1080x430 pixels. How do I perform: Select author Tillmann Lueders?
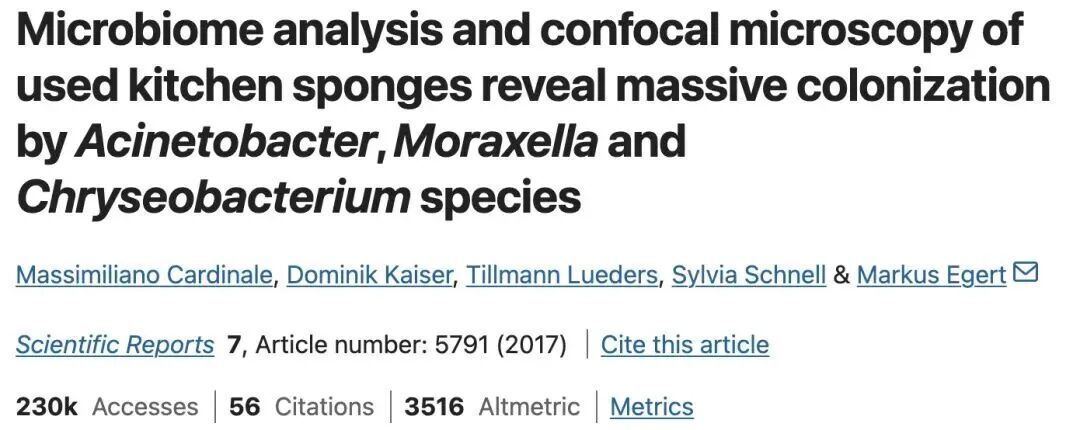[x=562, y=275]
